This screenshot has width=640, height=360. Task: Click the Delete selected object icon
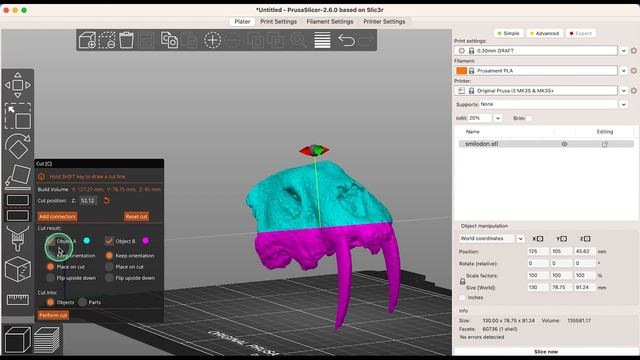[x=107, y=40]
